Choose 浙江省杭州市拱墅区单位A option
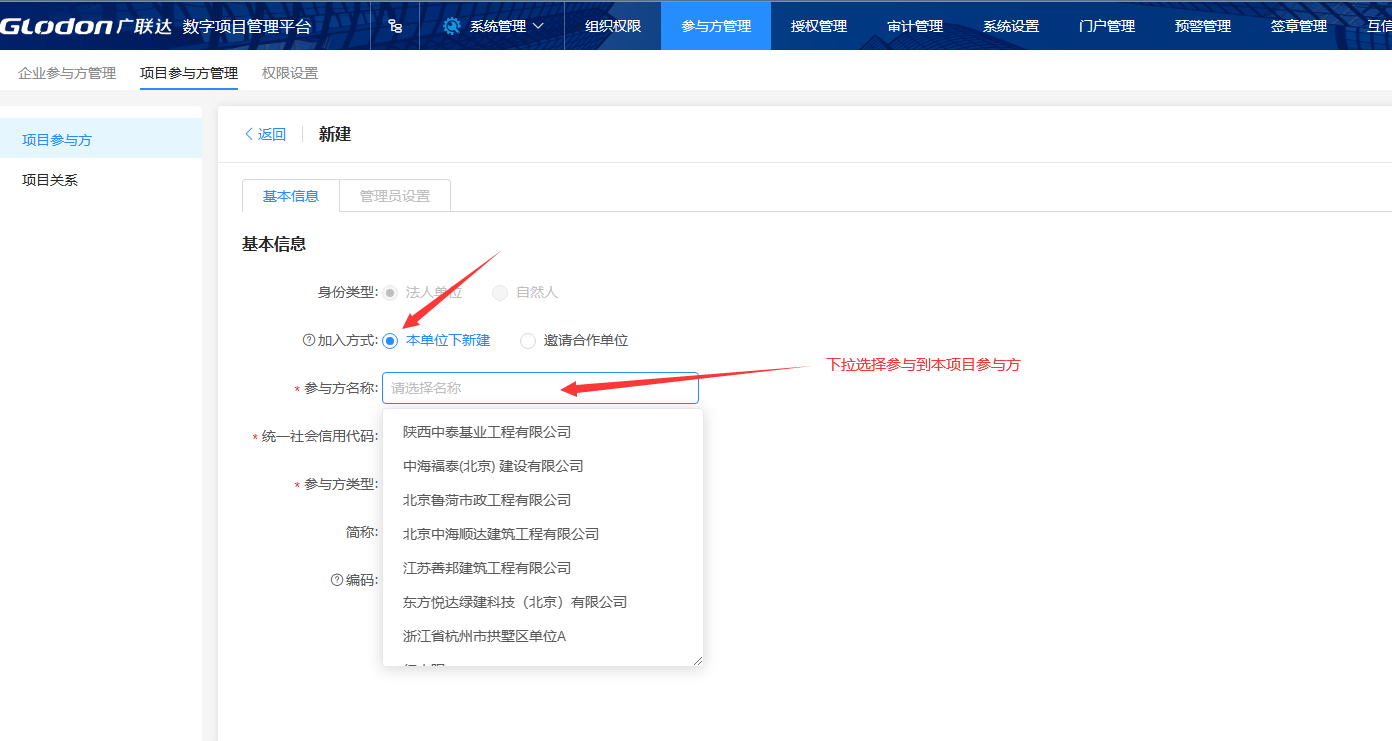 pos(543,636)
